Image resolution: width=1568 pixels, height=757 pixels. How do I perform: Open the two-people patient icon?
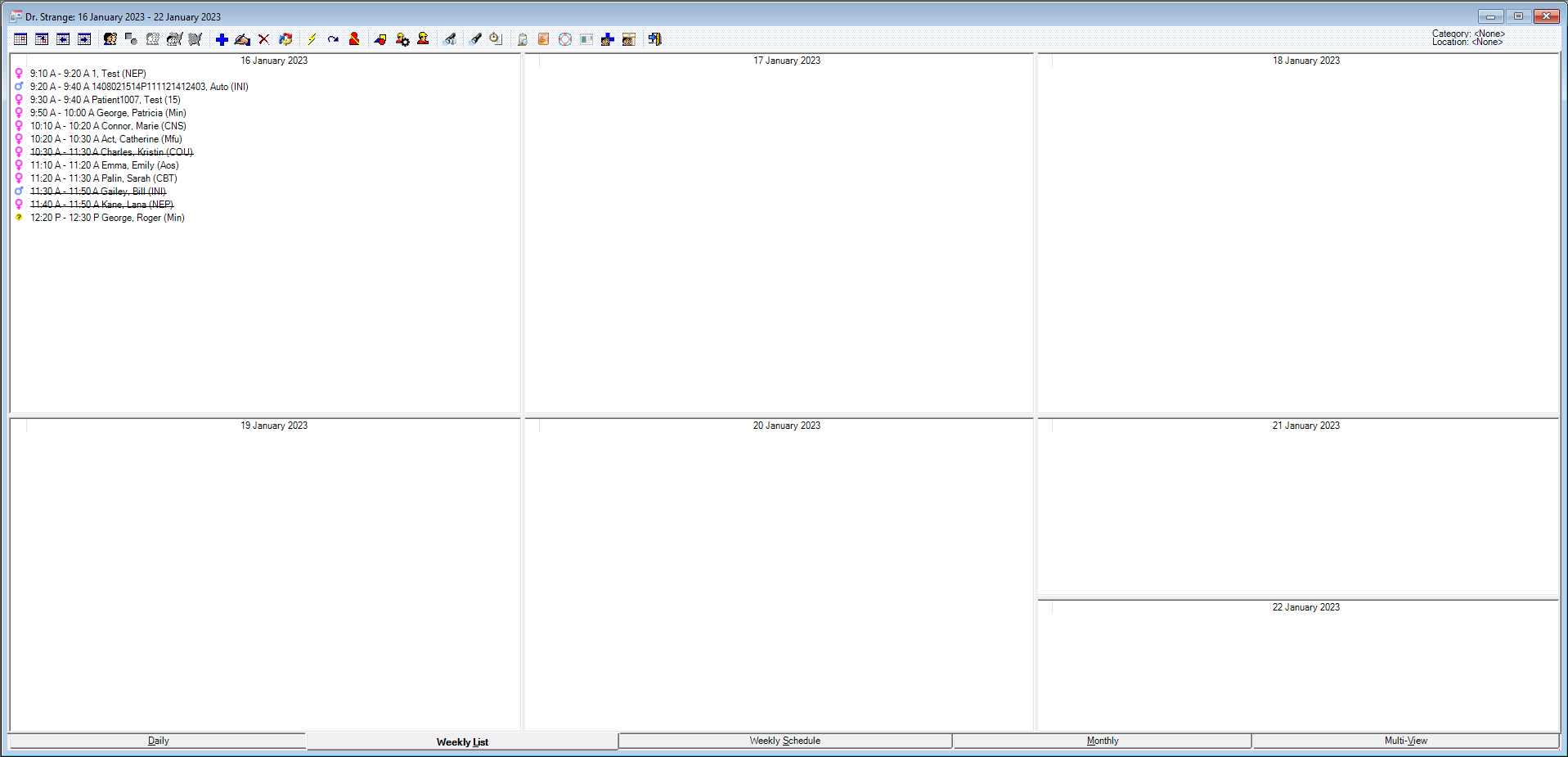click(x=110, y=39)
